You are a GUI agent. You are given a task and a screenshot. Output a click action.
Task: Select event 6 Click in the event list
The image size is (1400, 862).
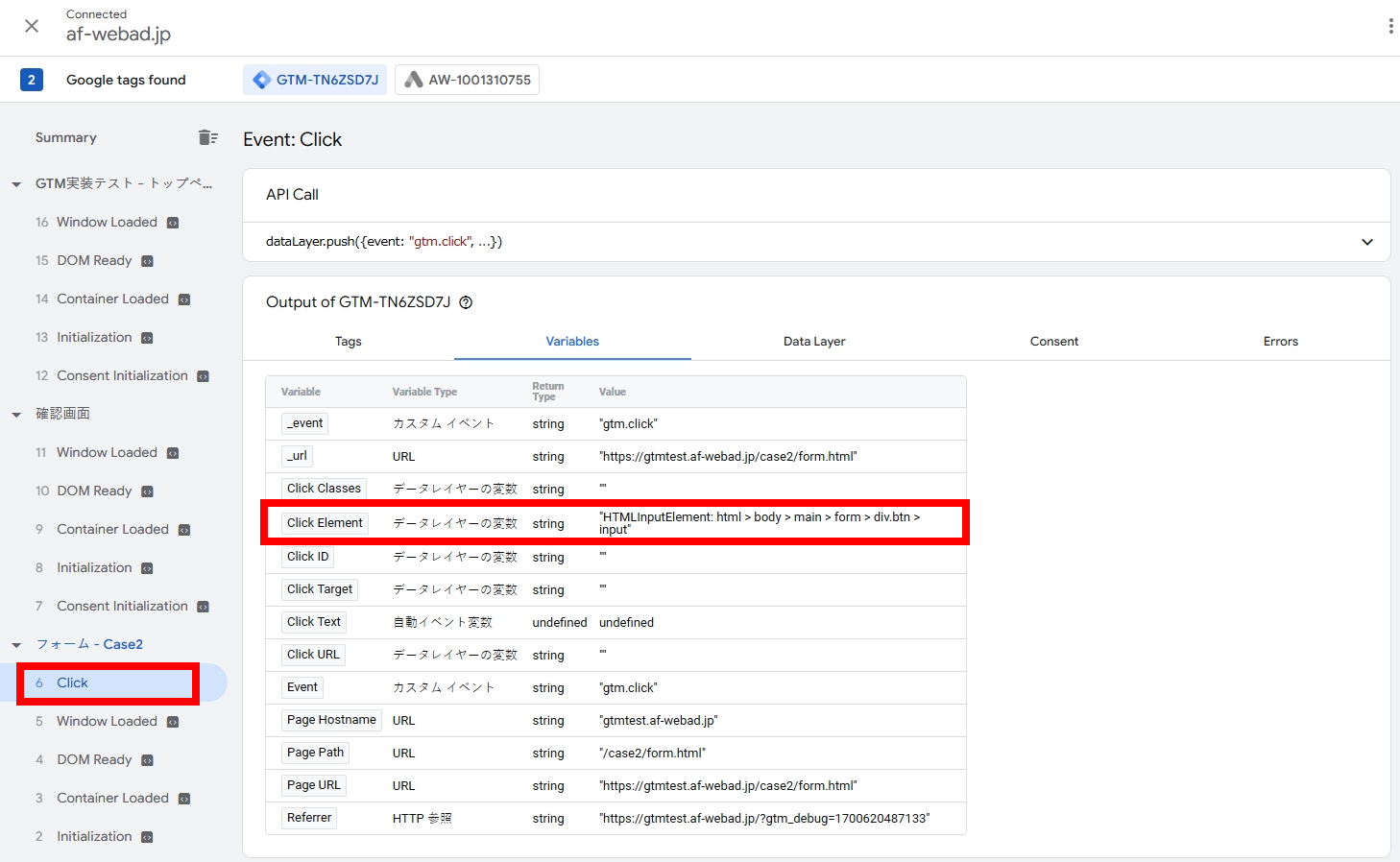tap(72, 682)
